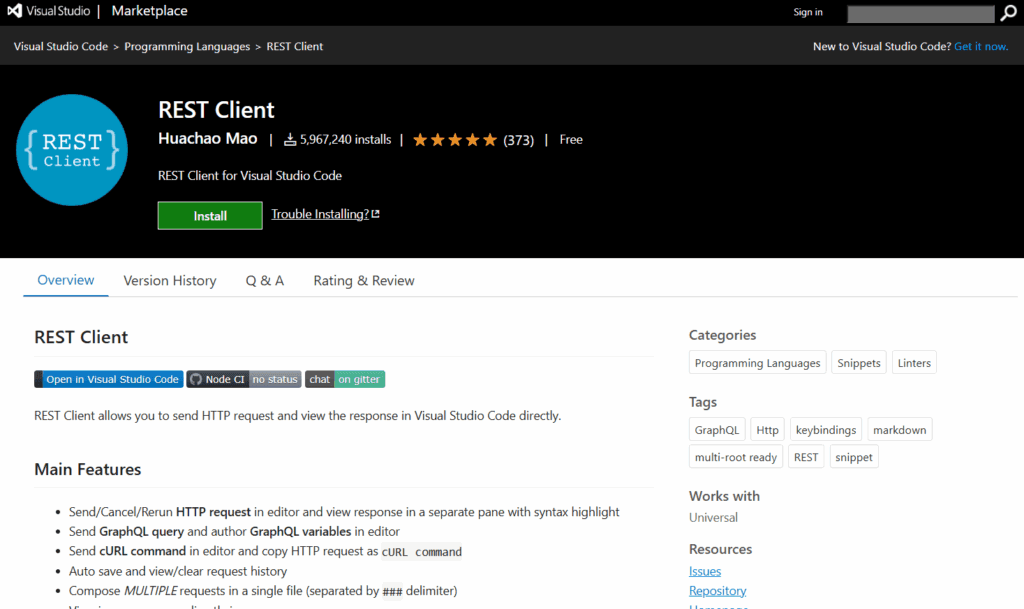Click the search magnifier icon
Viewport: 1024px width, 609px height.
click(x=1008, y=14)
